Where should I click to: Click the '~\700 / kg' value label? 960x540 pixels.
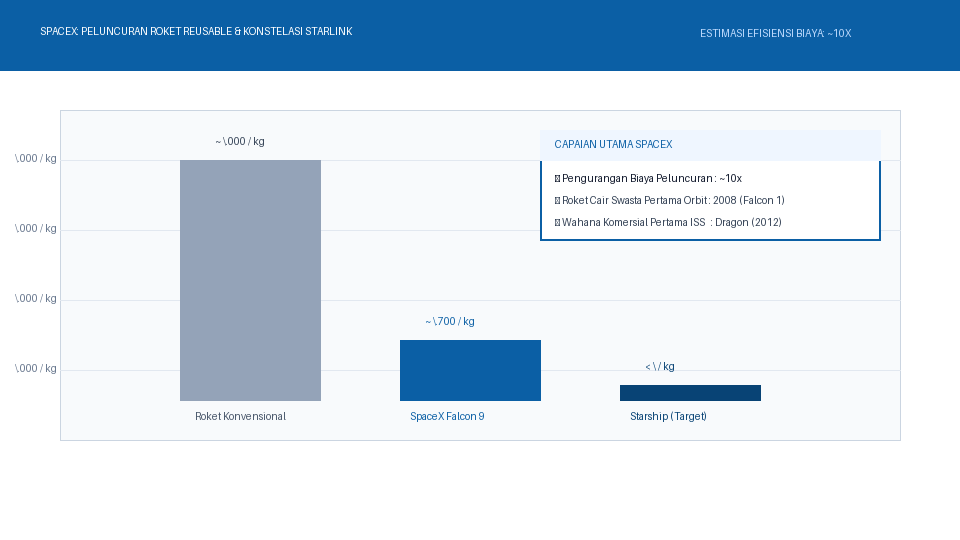point(450,321)
